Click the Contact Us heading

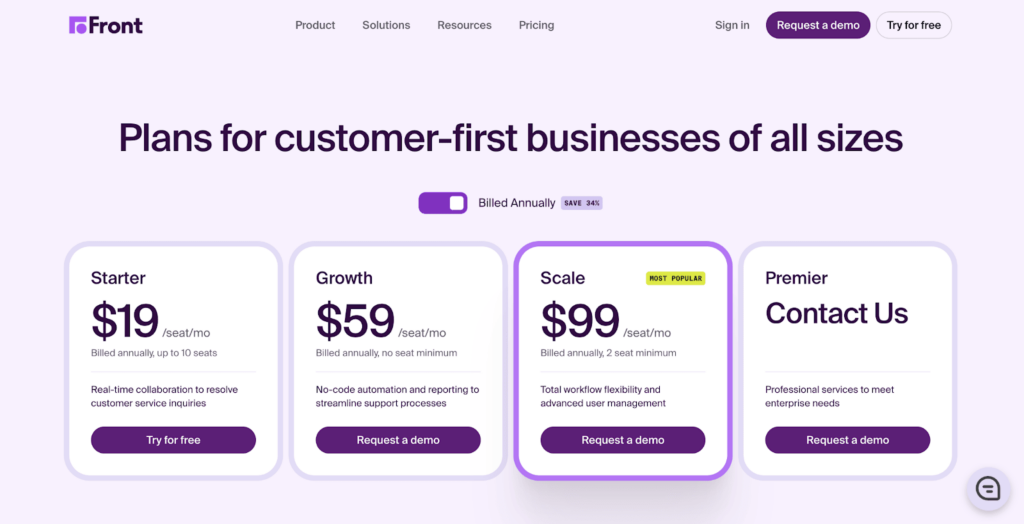(837, 314)
